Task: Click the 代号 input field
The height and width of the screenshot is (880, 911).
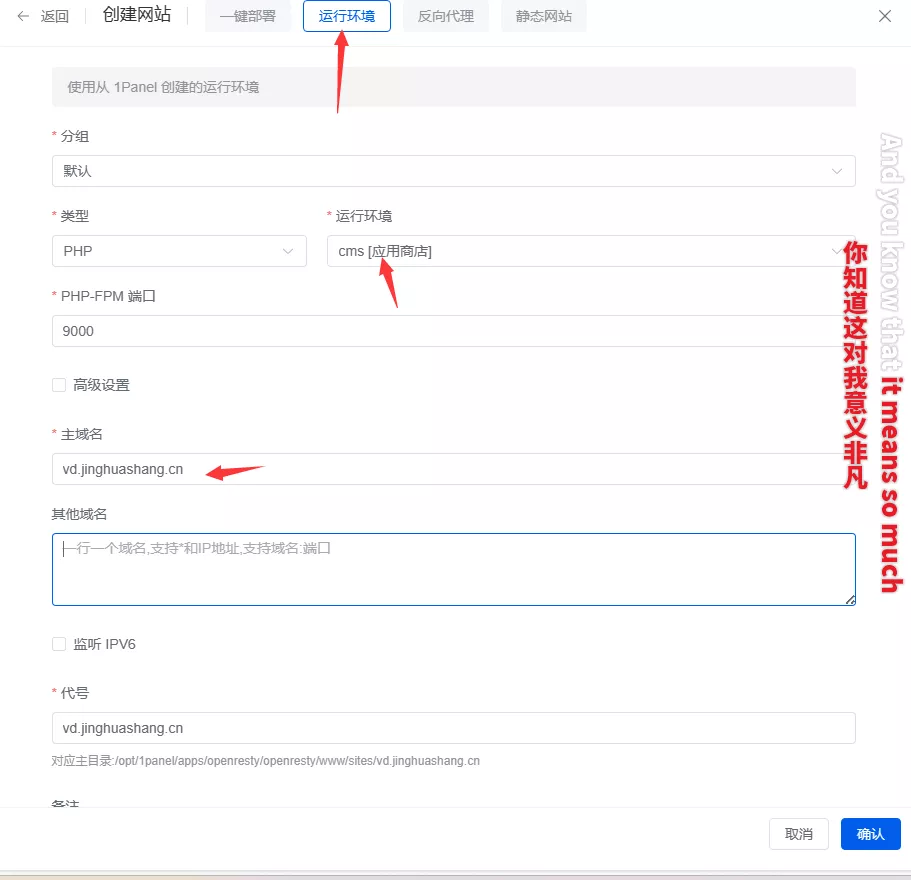Action: [x=453, y=728]
